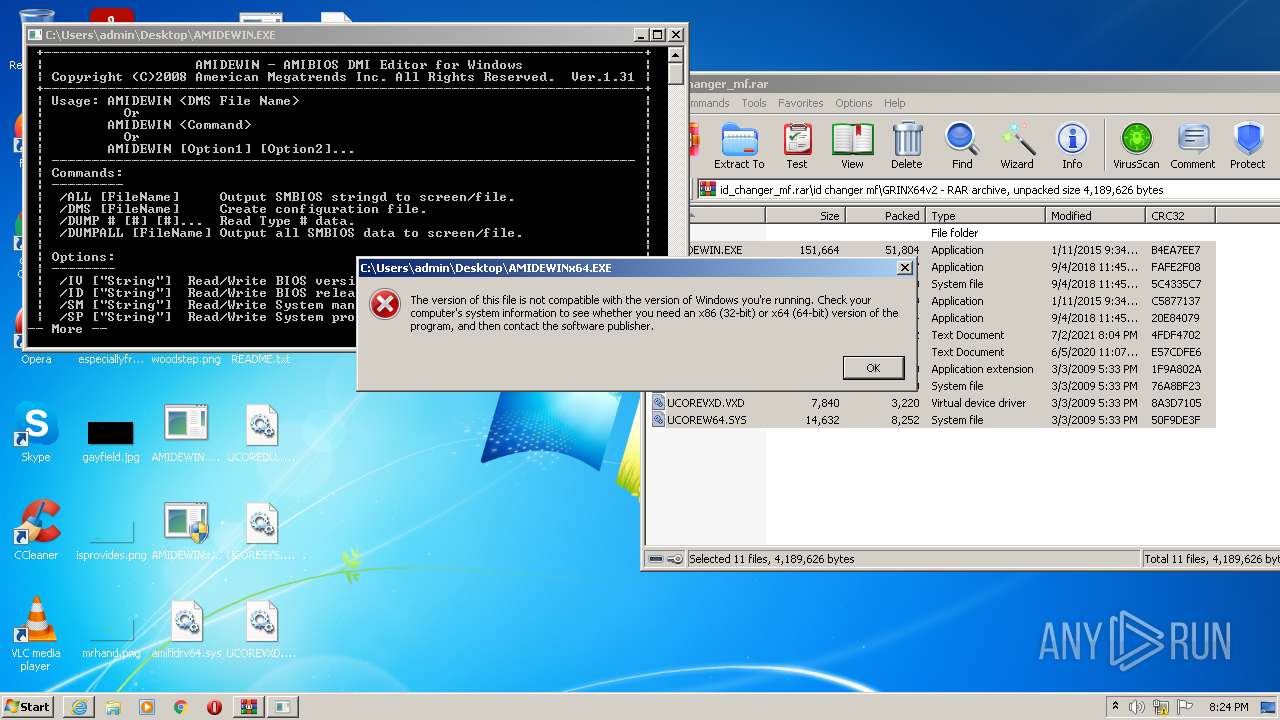Close the AMIDEWINx64.EXE error dialog with X
1280x720 pixels.
click(x=905, y=268)
